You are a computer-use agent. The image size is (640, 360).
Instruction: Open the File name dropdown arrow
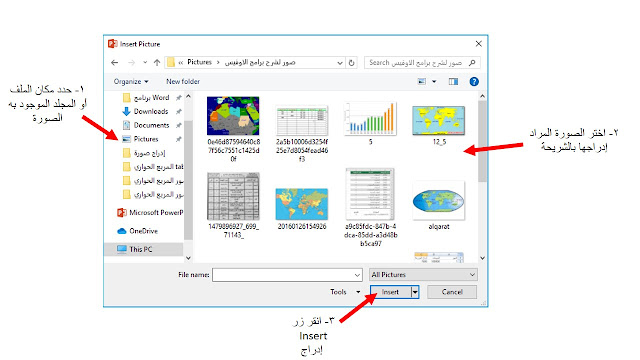358,275
